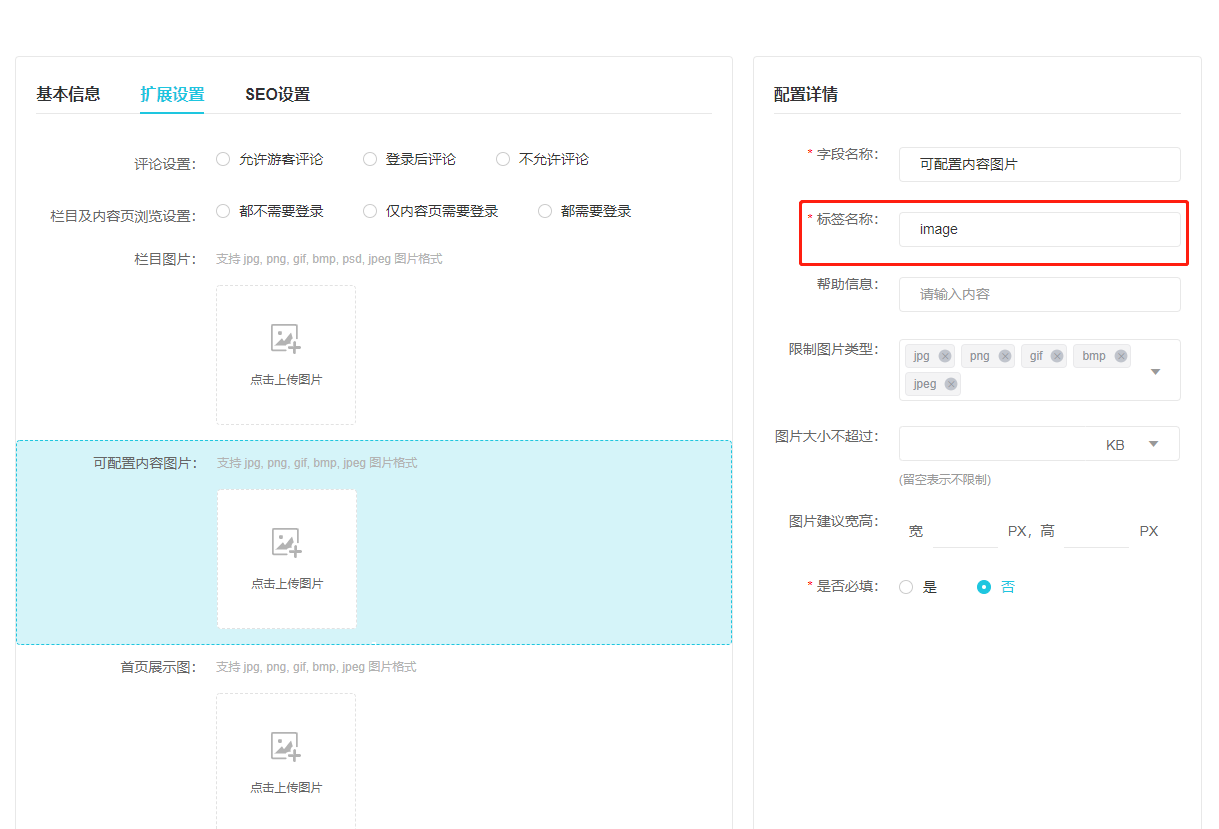The height and width of the screenshot is (829, 1219).
Task: Remove the jpeg tag from image types
Action: [x=951, y=384]
